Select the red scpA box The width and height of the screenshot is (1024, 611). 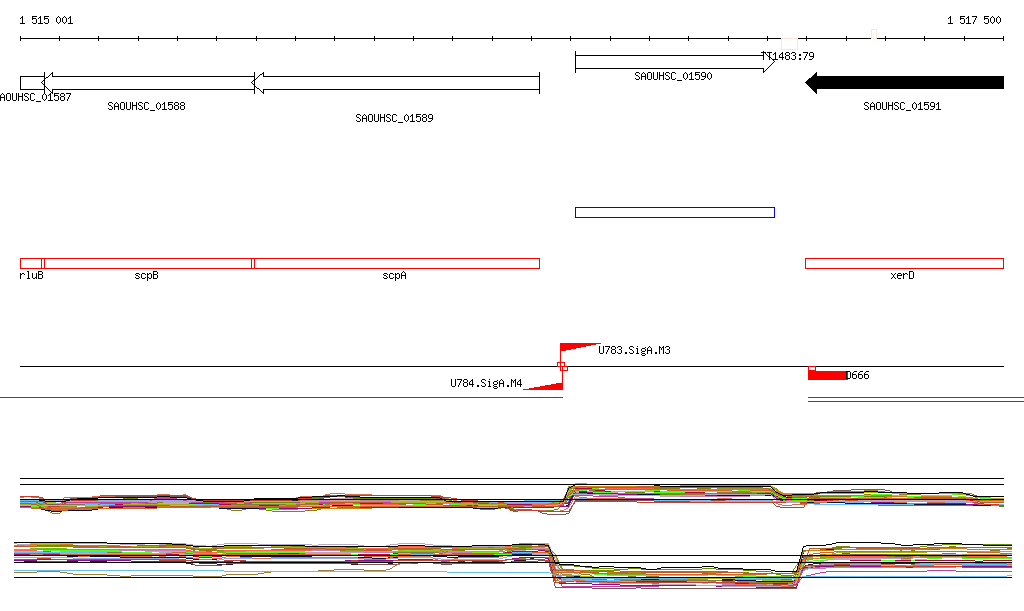pos(396,264)
